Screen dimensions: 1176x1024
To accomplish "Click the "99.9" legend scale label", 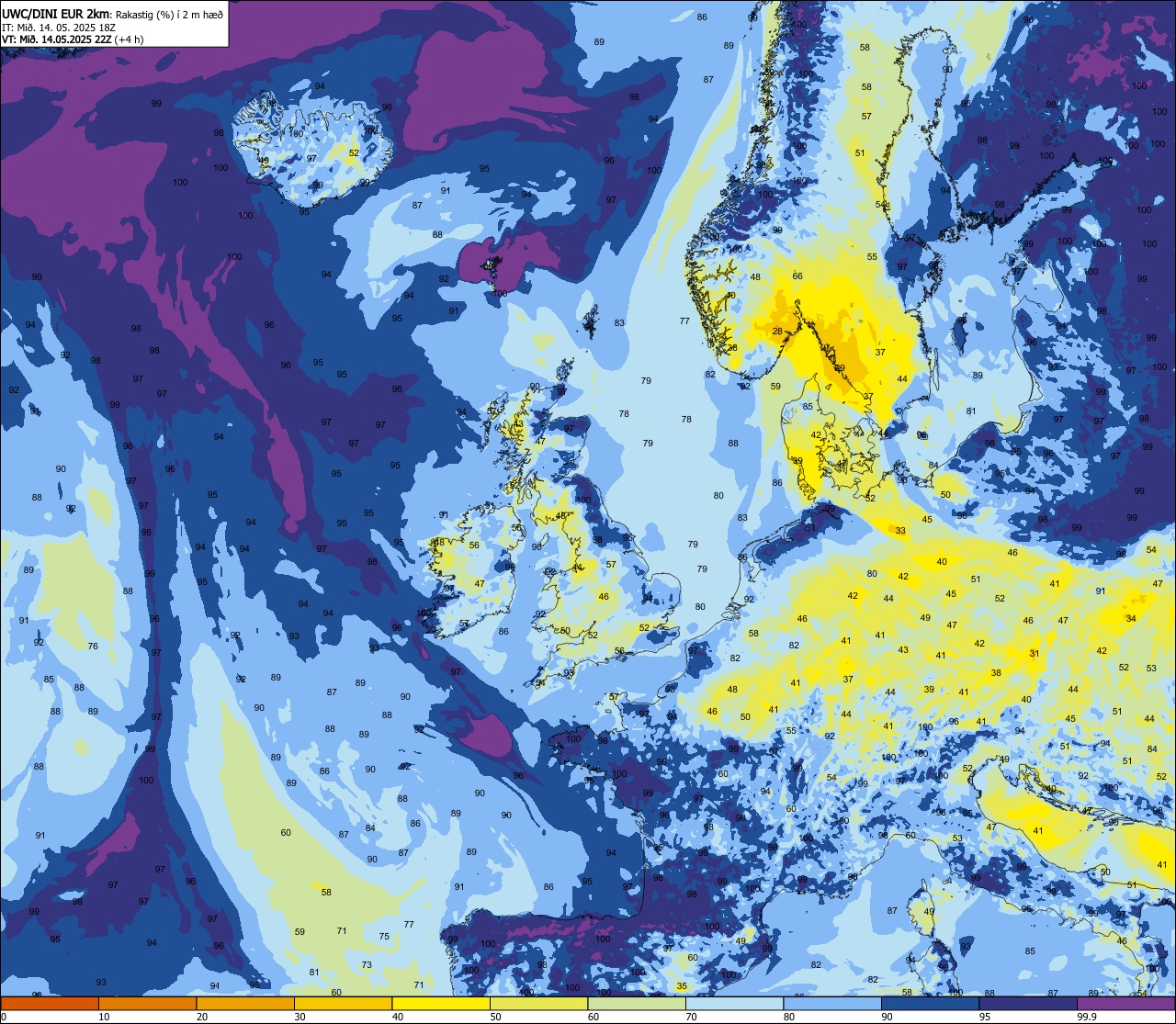I will pos(1087,1017).
